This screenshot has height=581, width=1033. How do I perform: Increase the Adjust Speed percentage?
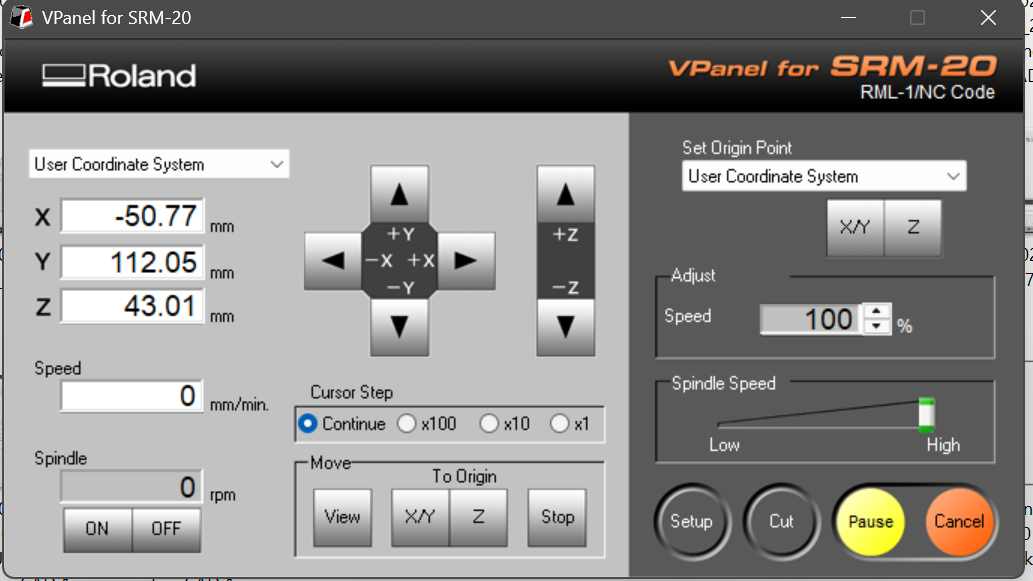[876, 311]
